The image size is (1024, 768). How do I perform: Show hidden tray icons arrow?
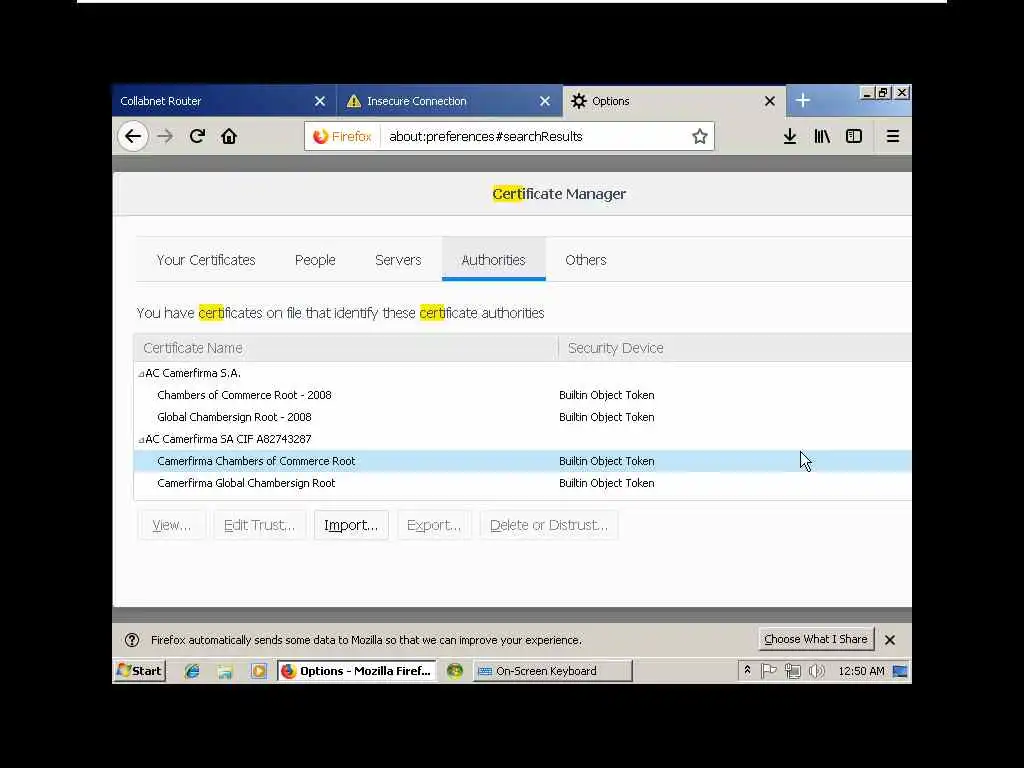coord(747,671)
